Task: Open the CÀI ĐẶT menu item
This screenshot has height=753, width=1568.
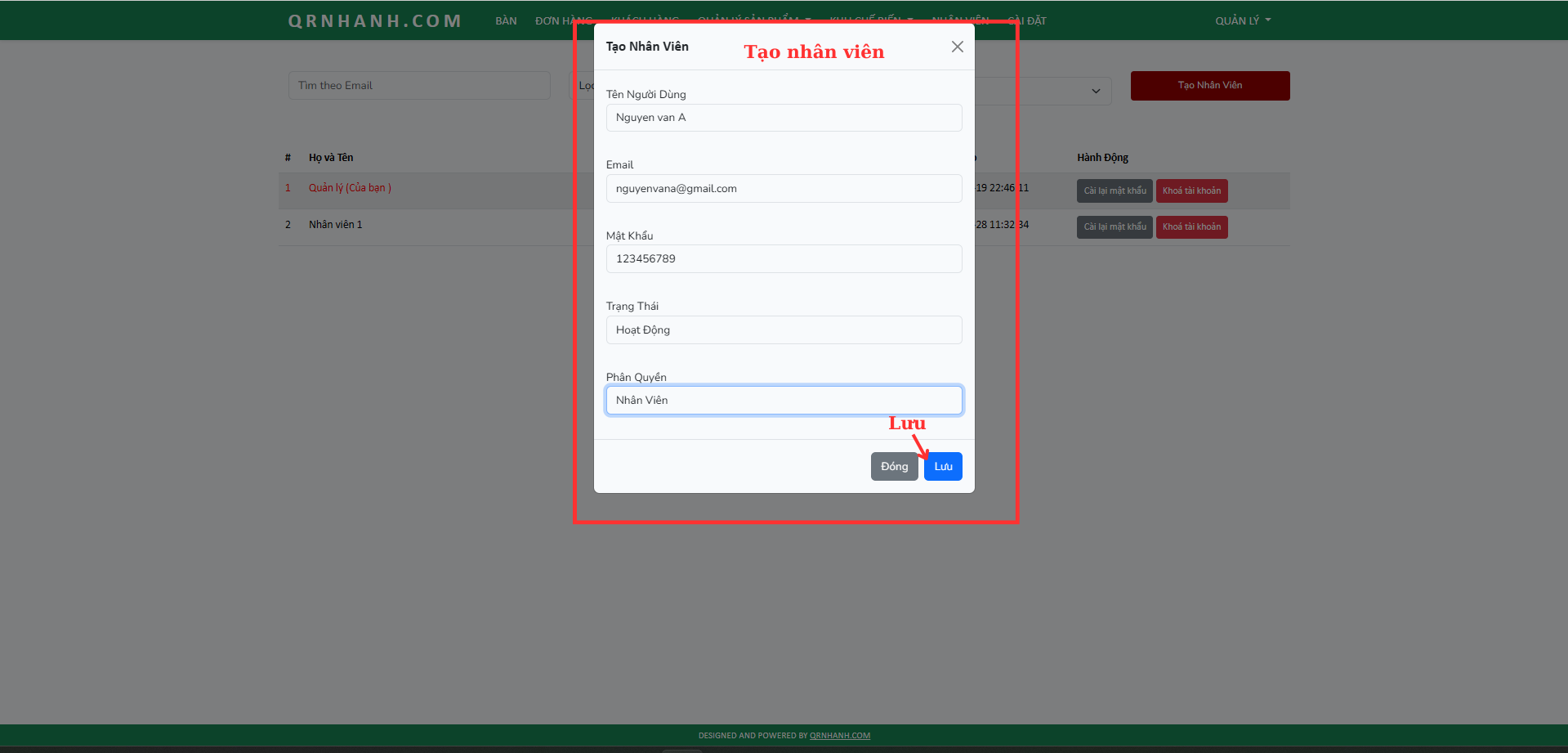Action: pyautogui.click(x=1027, y=20)
